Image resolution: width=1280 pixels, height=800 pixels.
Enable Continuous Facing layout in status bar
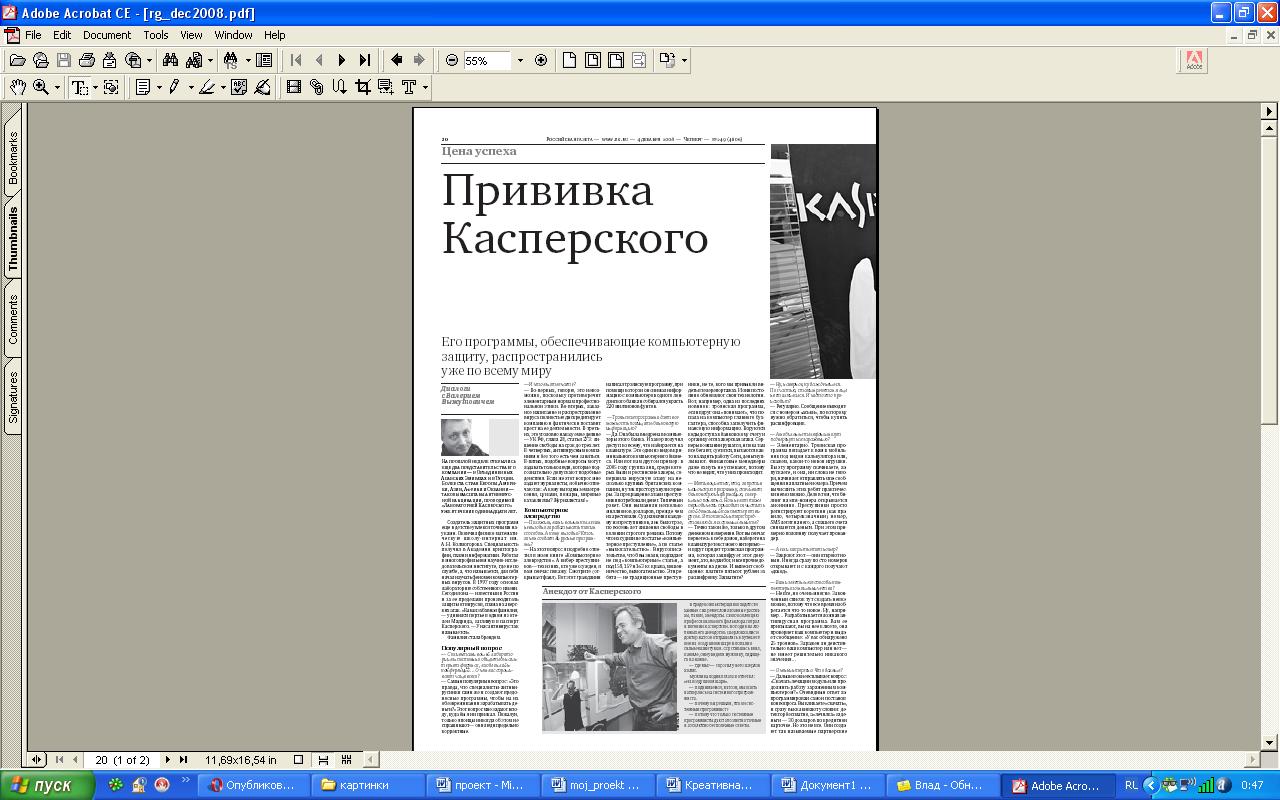[x=348, y=760]
